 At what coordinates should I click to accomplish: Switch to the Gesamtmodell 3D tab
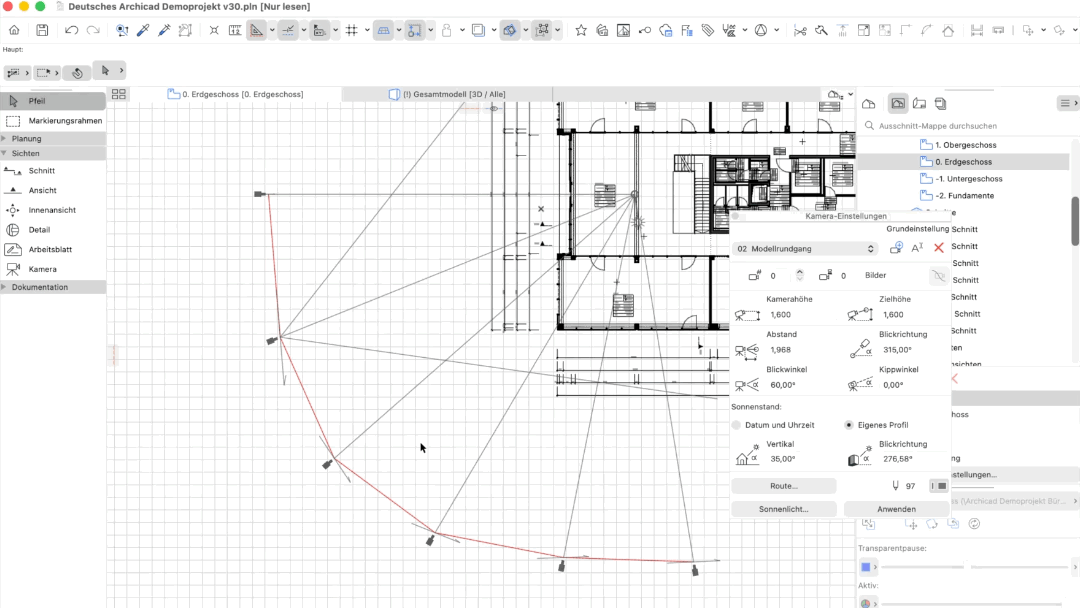coord(447,94)
